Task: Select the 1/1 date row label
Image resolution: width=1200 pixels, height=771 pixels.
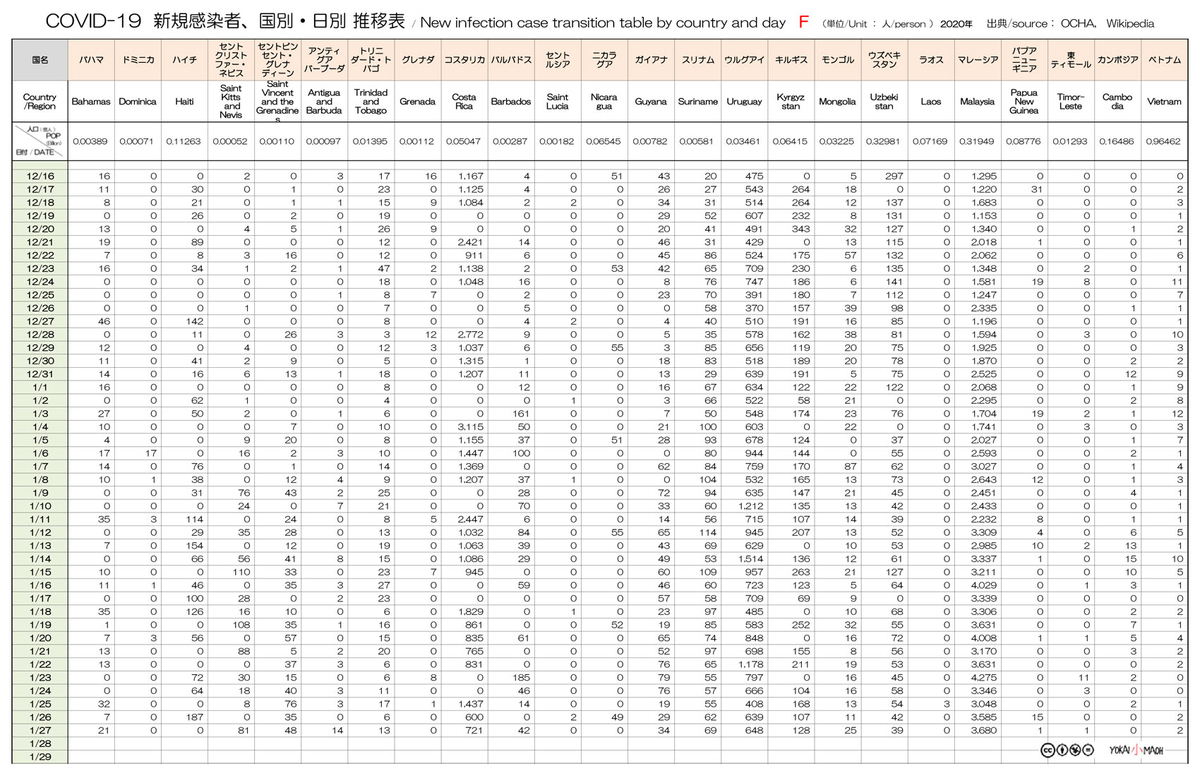Action: click(41, 387)
